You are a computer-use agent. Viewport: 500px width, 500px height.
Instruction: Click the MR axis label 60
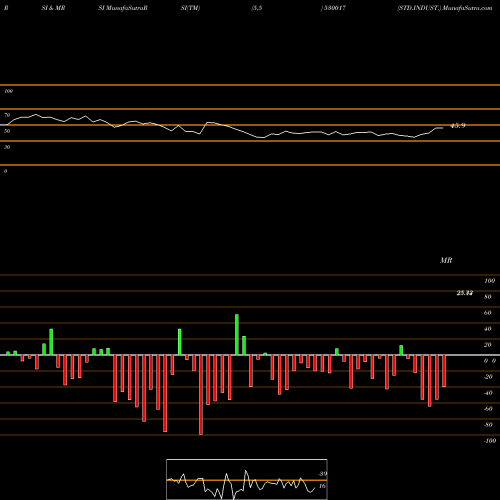click(487, 313)
